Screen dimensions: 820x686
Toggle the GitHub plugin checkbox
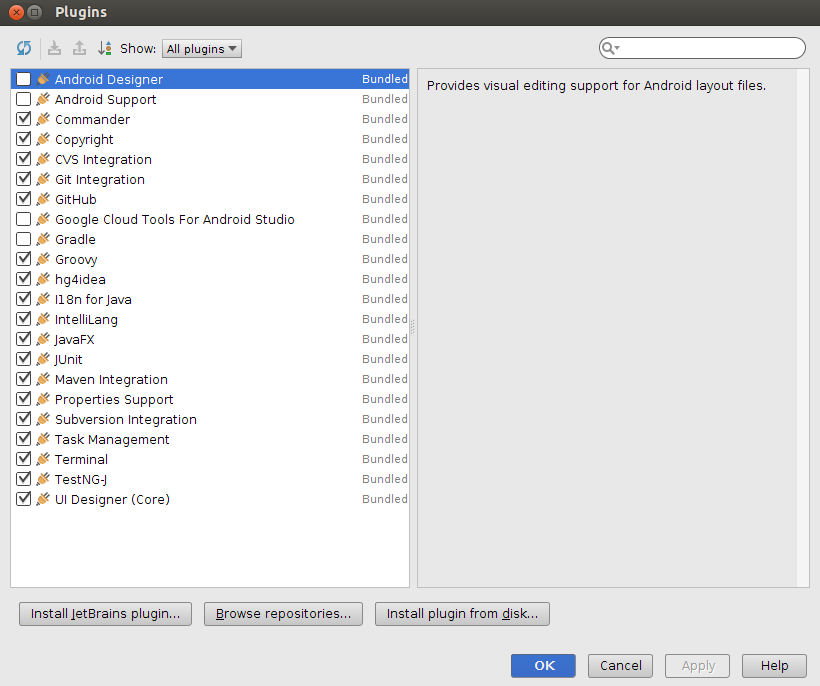(24, 199)
